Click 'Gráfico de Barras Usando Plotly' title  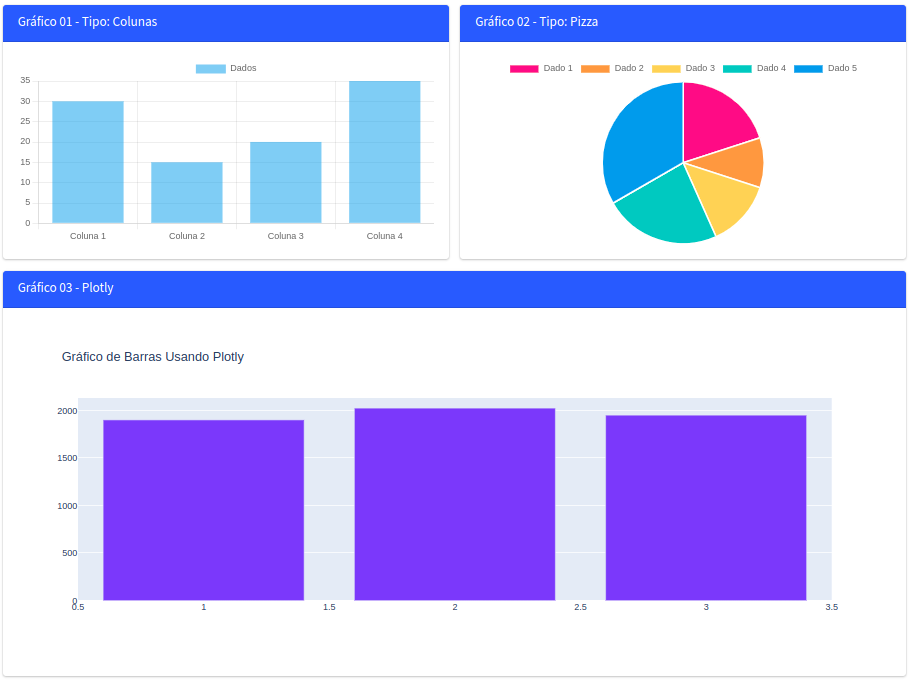tap(153, 357)
